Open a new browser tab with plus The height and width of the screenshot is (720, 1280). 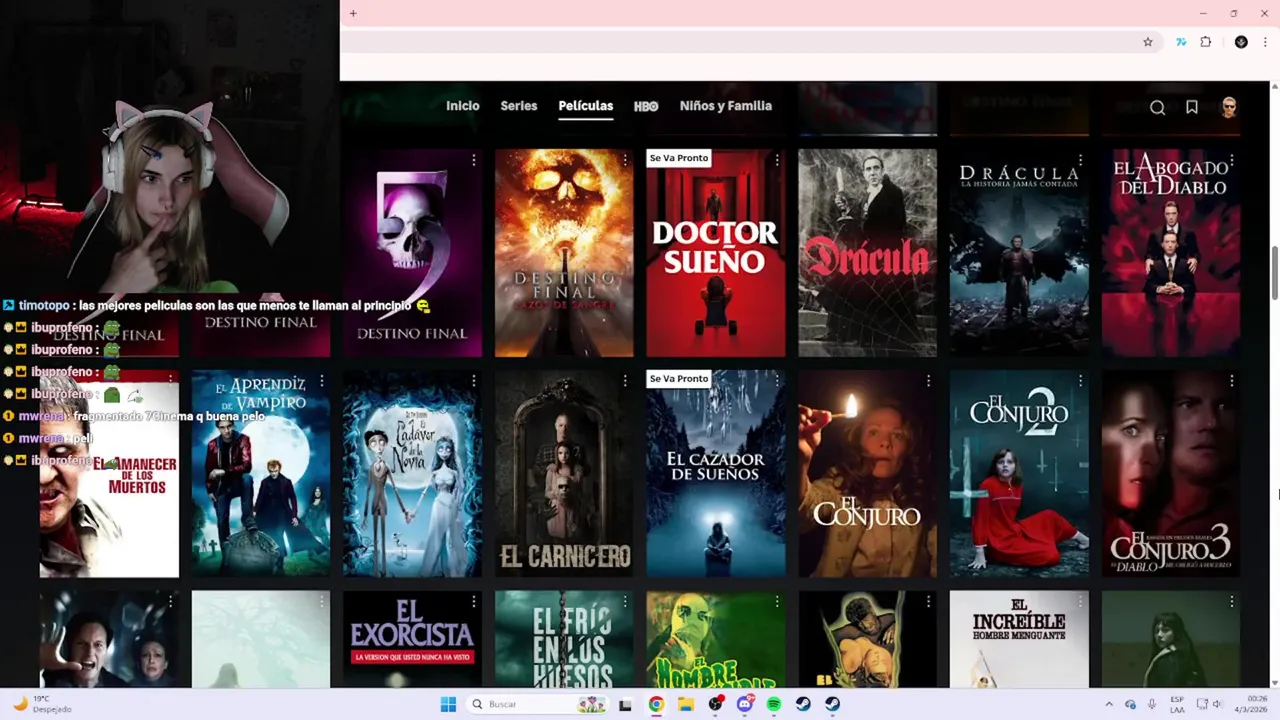pos(353,13)
